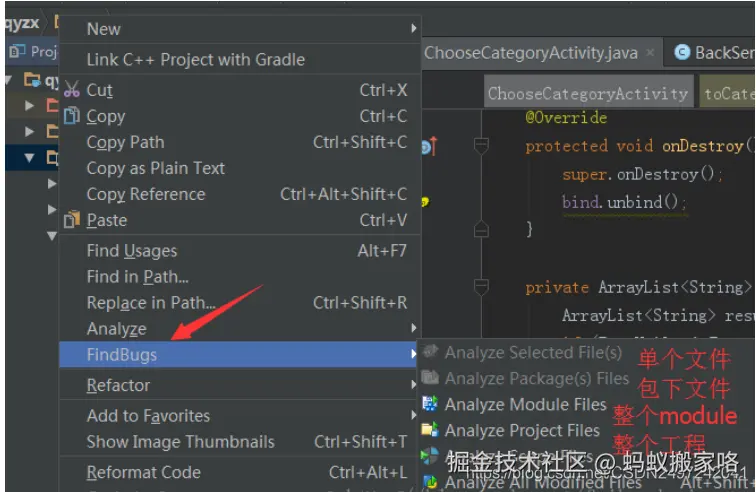Switch to ChooseCategoryActivity.java tab

pos(532,53)
